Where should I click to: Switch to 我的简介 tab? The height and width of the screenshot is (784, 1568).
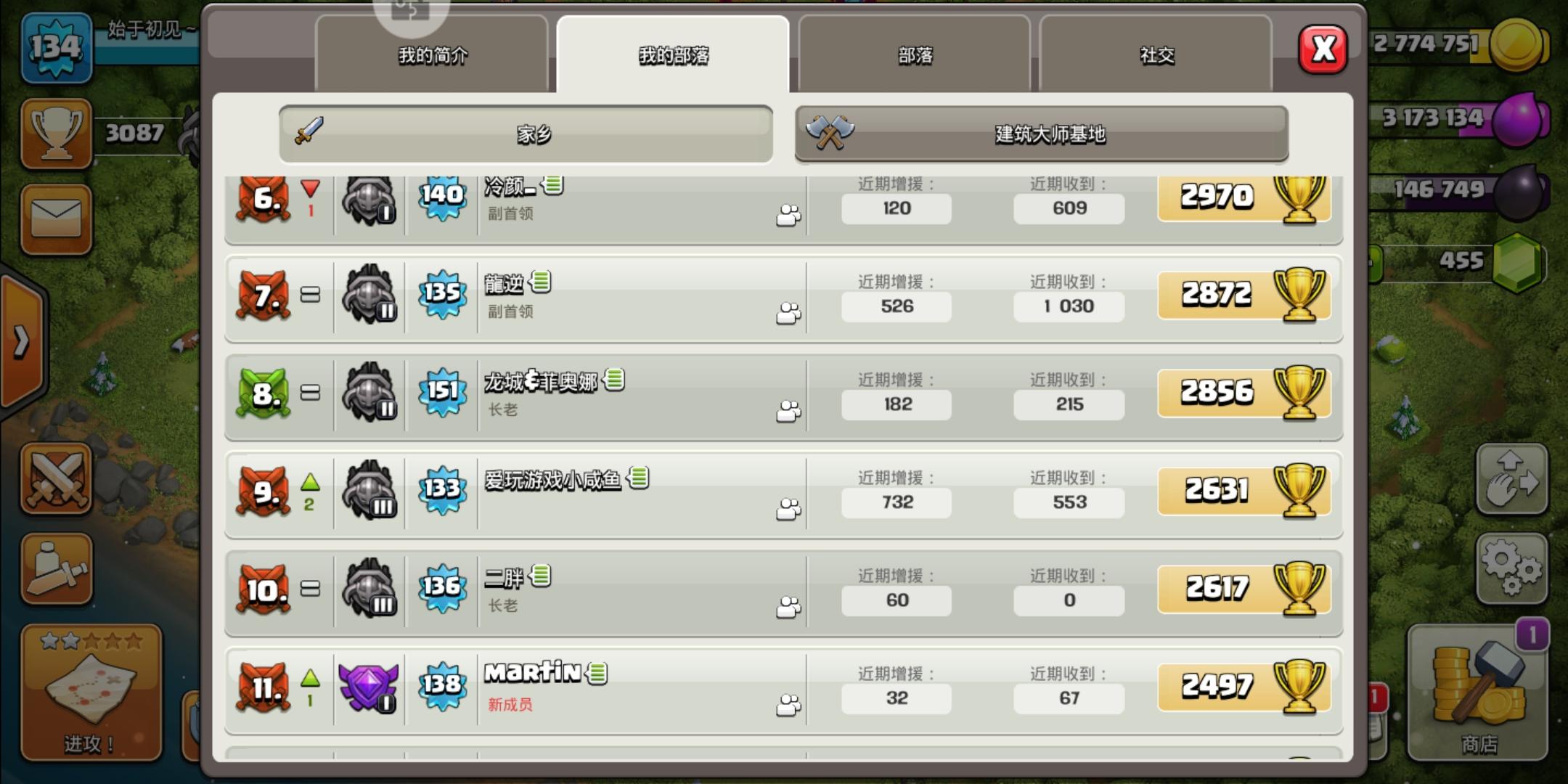[432, 55]
